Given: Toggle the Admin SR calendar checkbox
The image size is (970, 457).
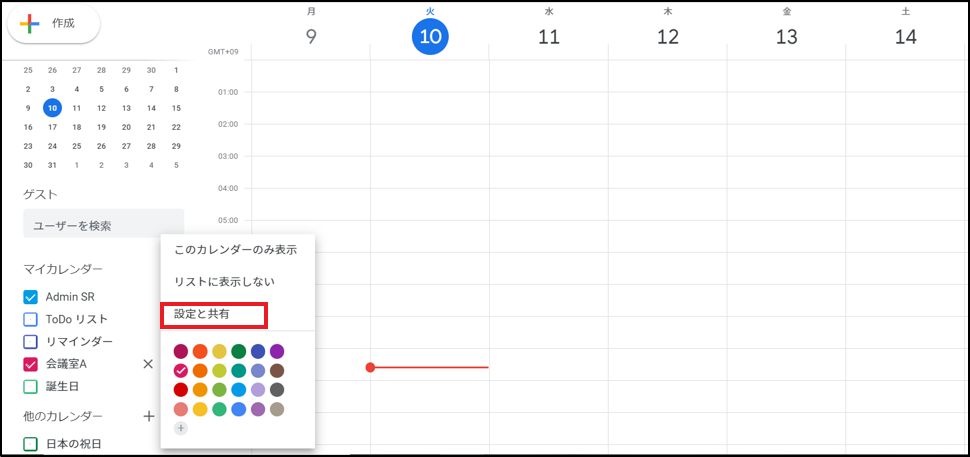Looking at the screenshot, I should pyautogui.click(x=30, y=297).
